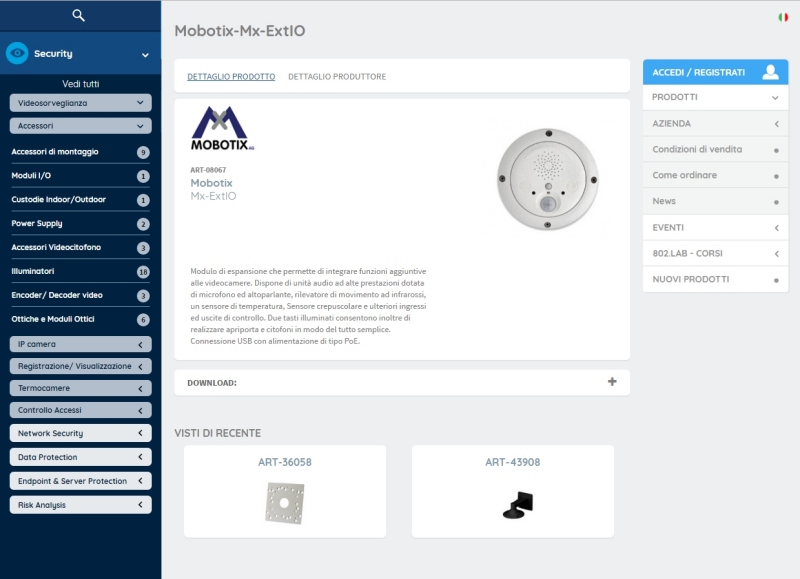The height and width of the screenshot is (579, 800).
Task: Expand the IP camera category
Action: 81,344
